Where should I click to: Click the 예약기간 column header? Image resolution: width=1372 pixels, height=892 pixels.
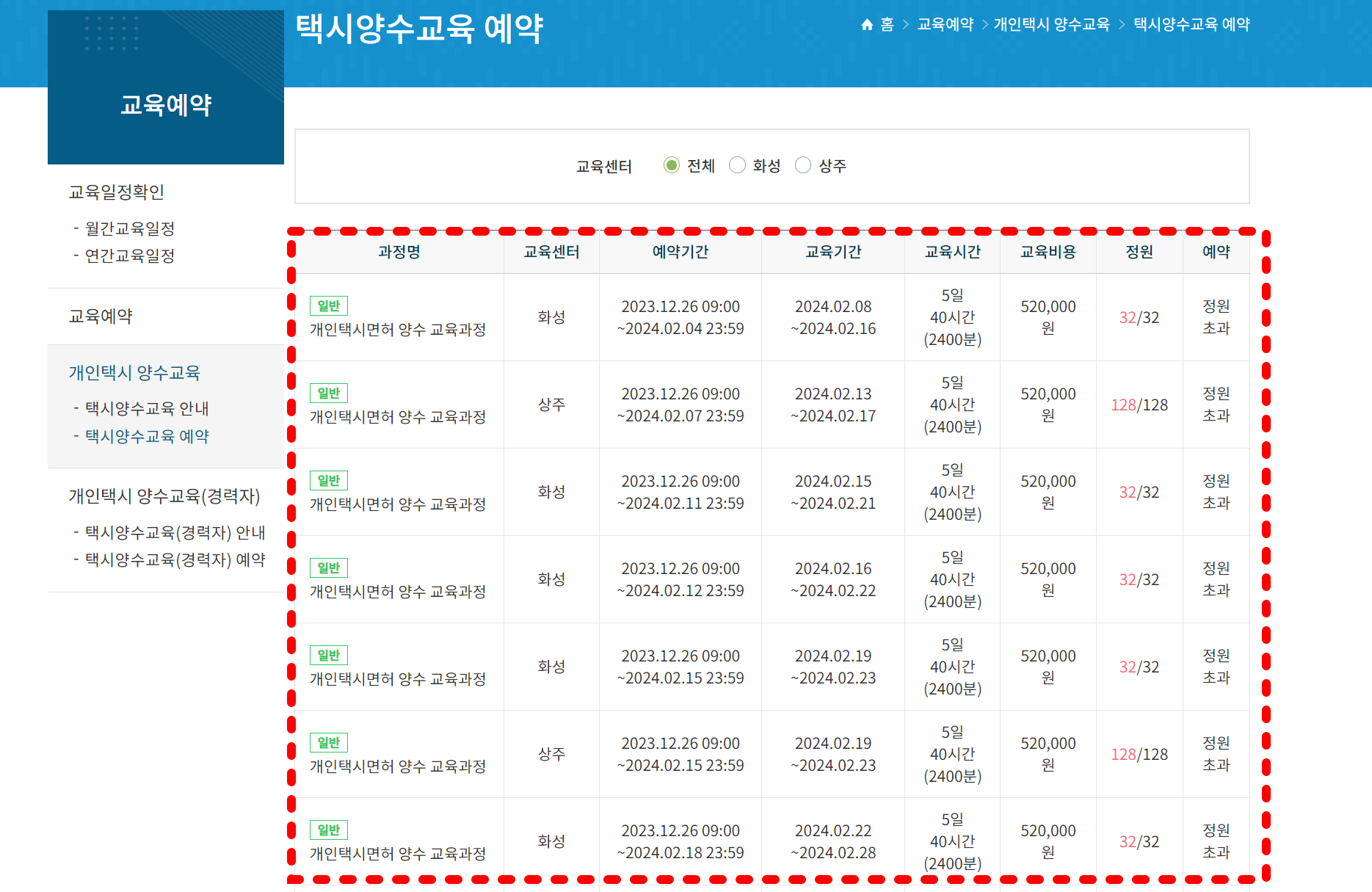pos(680,252)
